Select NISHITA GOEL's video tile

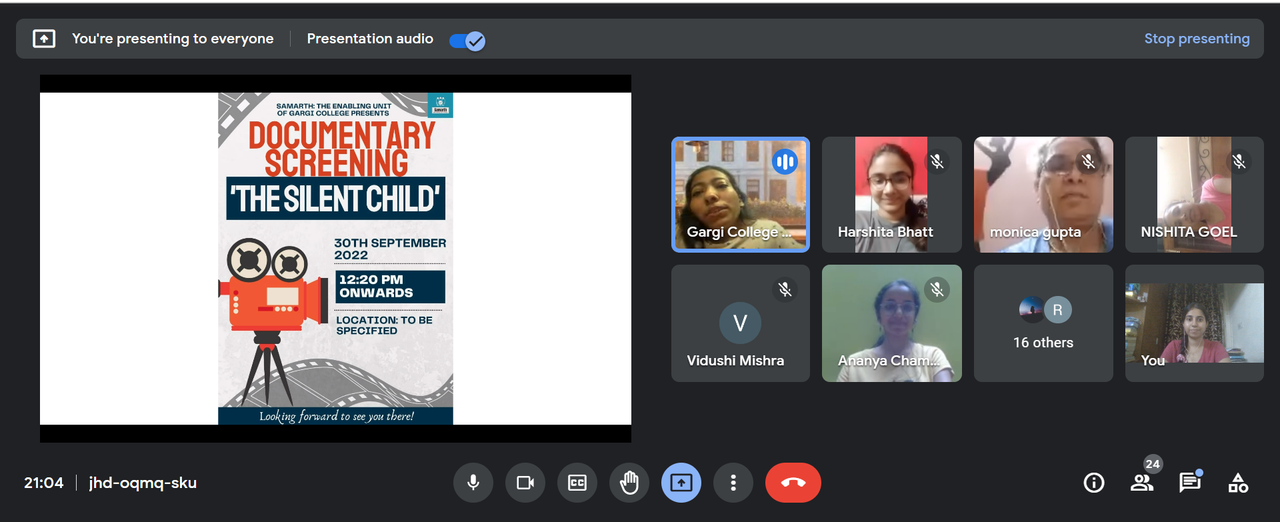[1194, 194]
